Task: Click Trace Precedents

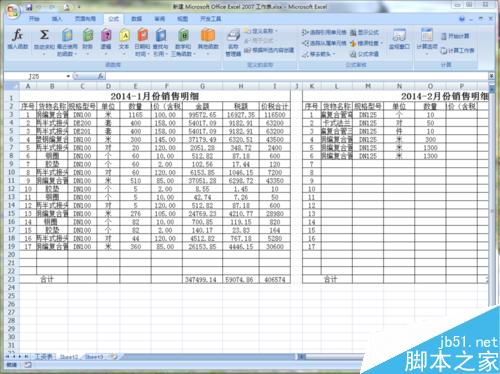Action: tap(324, 32)
